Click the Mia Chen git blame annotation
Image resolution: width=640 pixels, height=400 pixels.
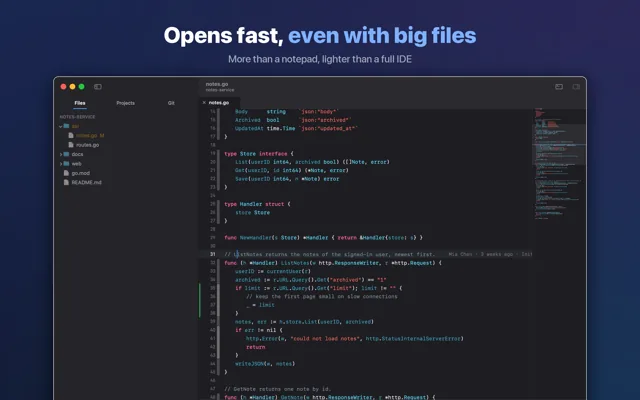click(x=490, y=254)
